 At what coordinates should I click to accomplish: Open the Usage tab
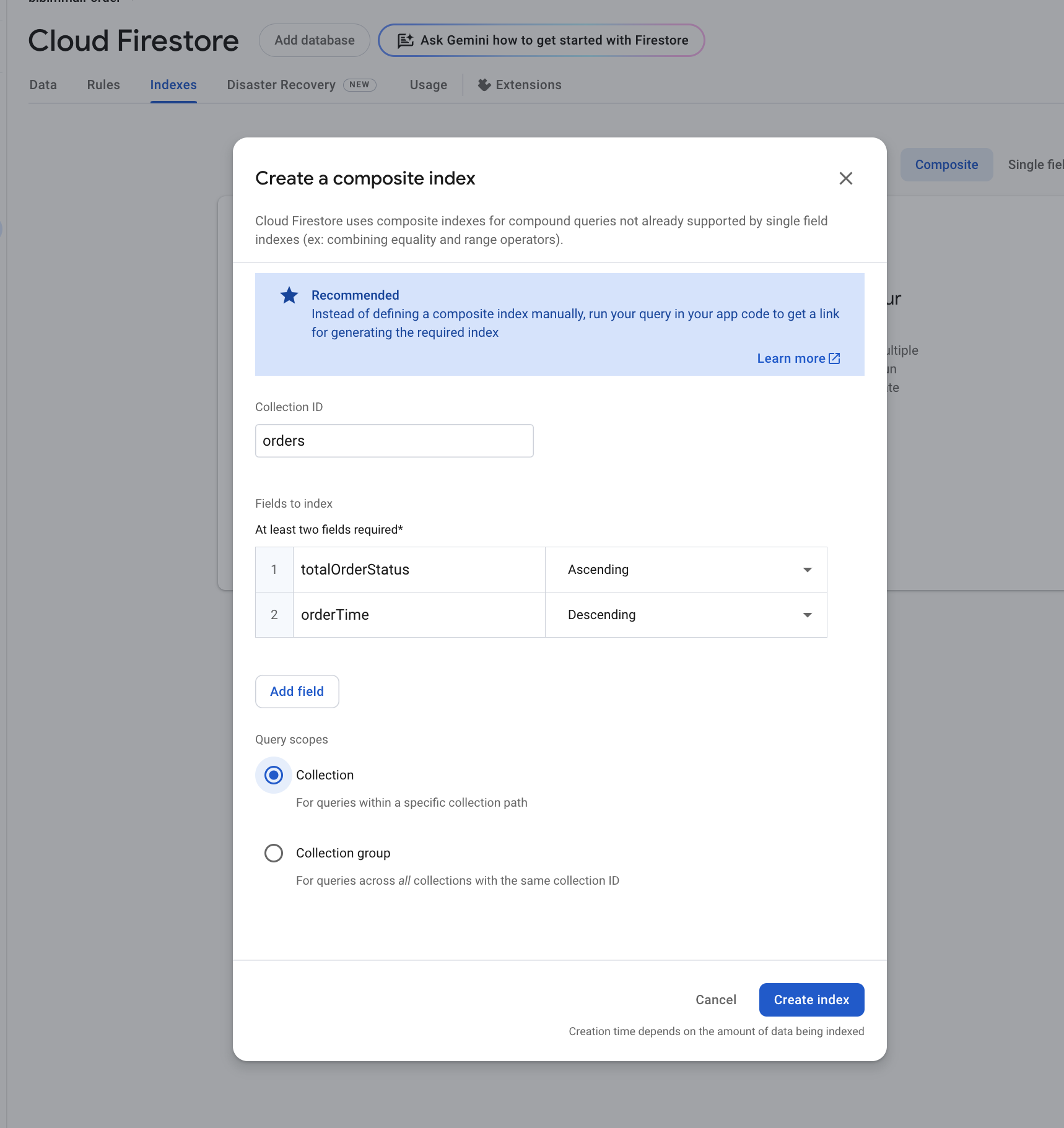click(429, 85)
